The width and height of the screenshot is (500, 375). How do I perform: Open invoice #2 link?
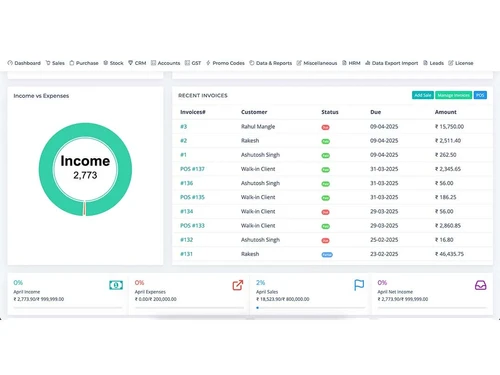183,141
